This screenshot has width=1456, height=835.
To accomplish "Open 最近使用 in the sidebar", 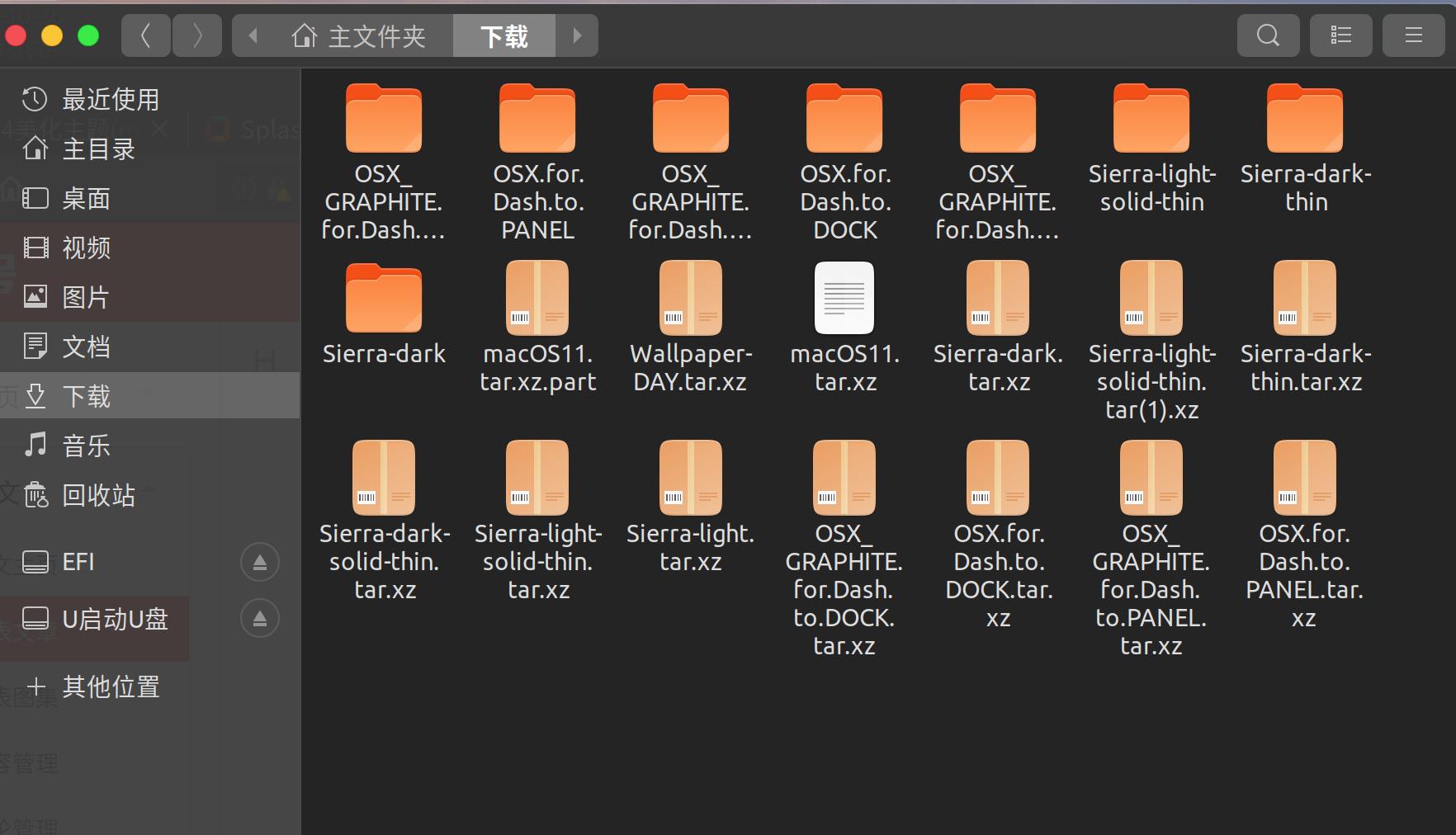I will pyautogui.click(x=149, y=100).
